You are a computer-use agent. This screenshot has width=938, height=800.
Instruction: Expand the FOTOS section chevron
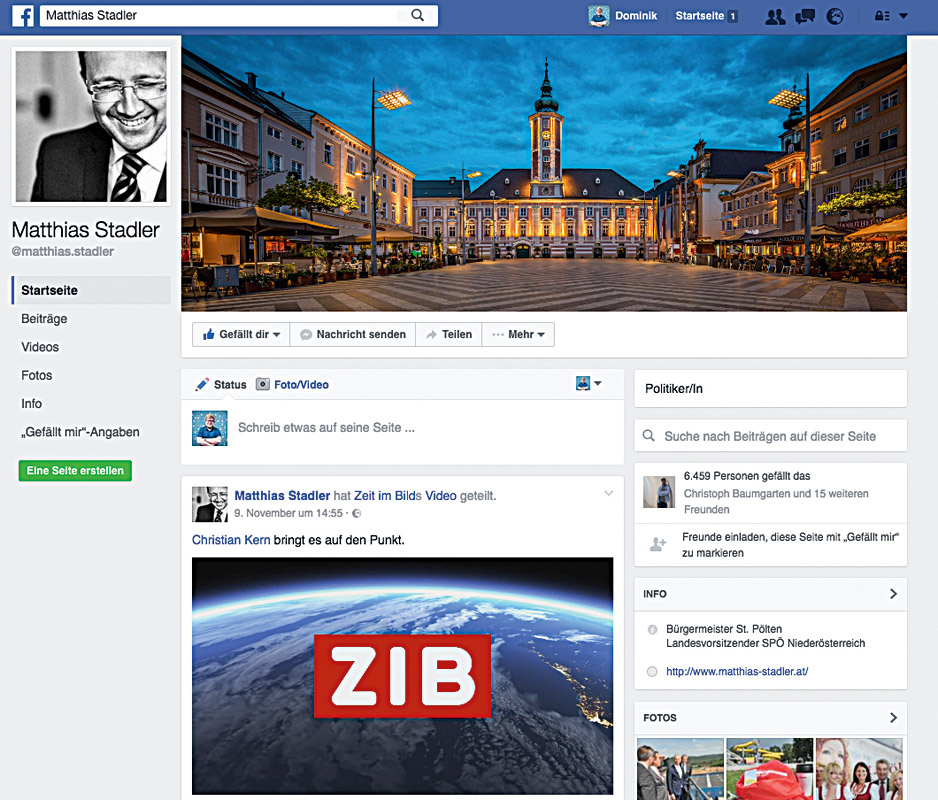click(x=893, y=717)
